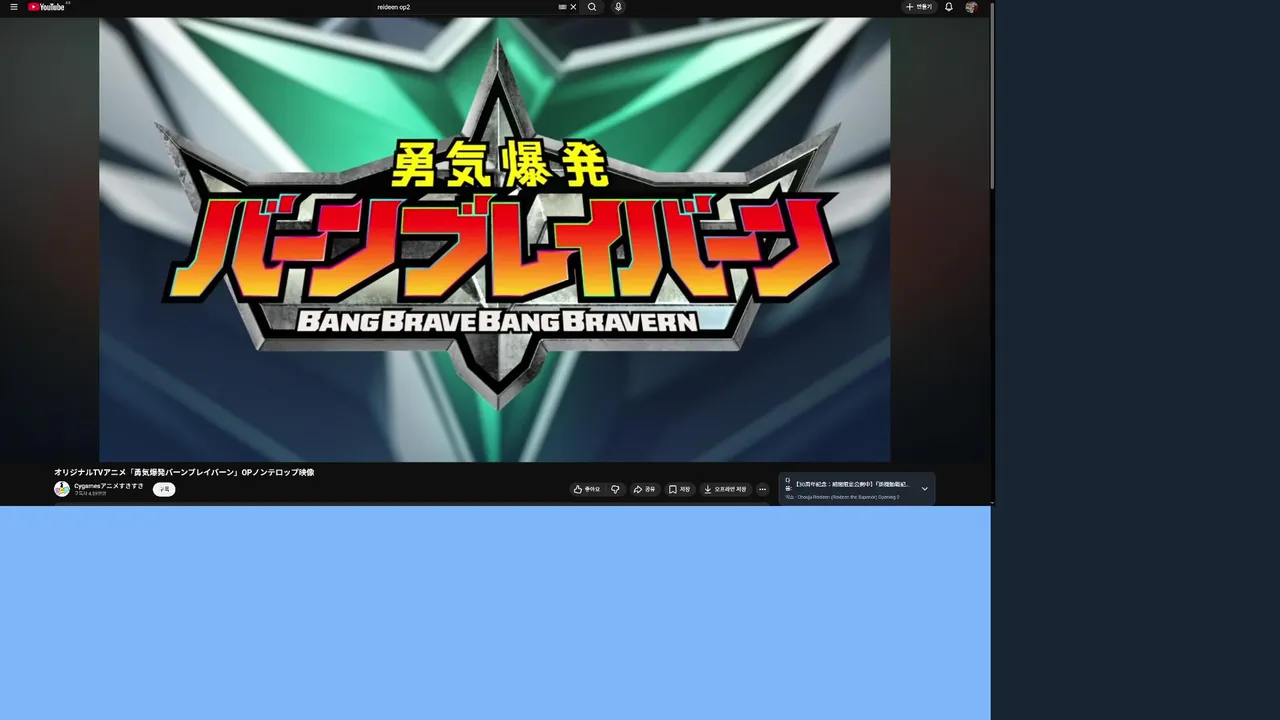Open the on-screen keyboard icon in search
This screenshot has width=1280, height=720.
click(562, 7)
